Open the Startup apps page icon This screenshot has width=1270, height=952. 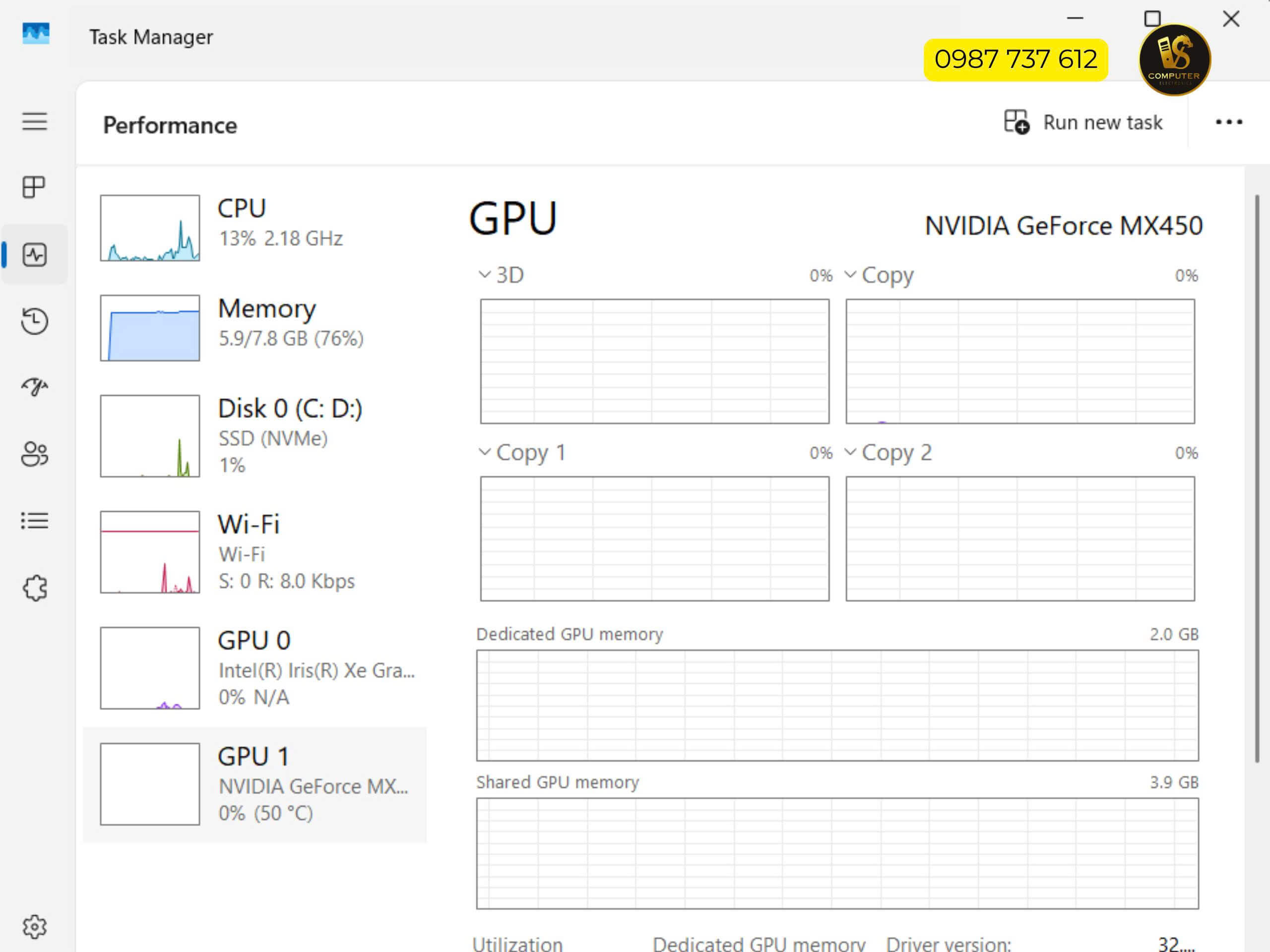tap(34, 387)
